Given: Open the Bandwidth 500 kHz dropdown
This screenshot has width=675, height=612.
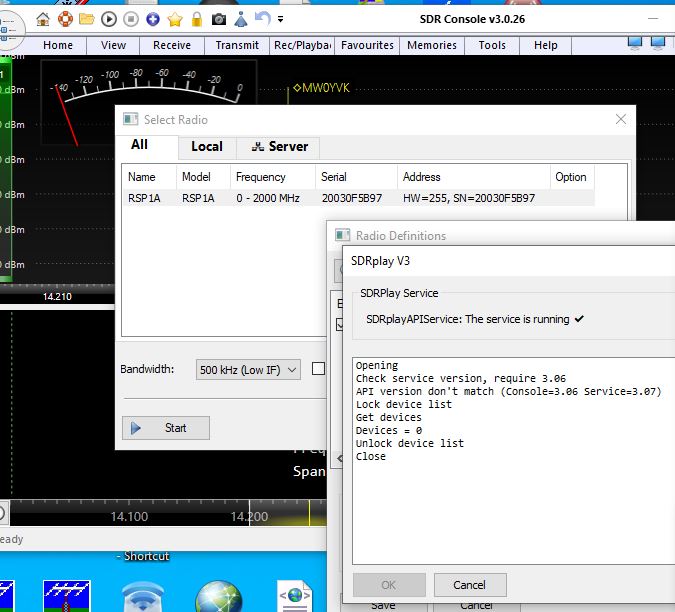Looking at the screenshot, I should click(x=248, y=369).
